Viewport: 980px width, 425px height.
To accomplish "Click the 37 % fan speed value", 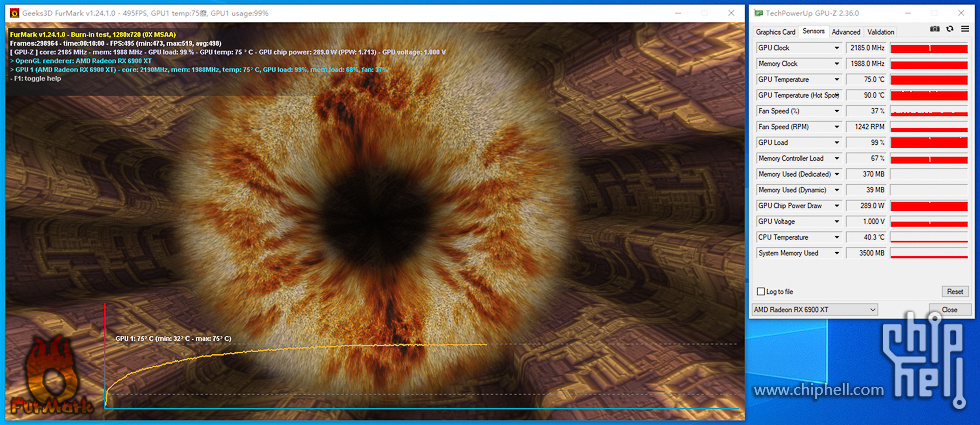I will point(866,111).
